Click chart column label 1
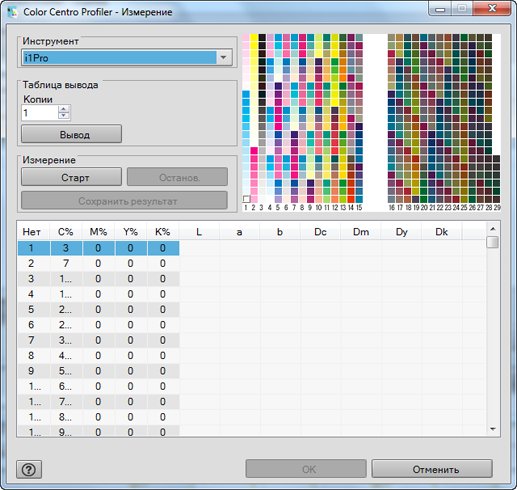517x490 pixels. pos(246,208)
